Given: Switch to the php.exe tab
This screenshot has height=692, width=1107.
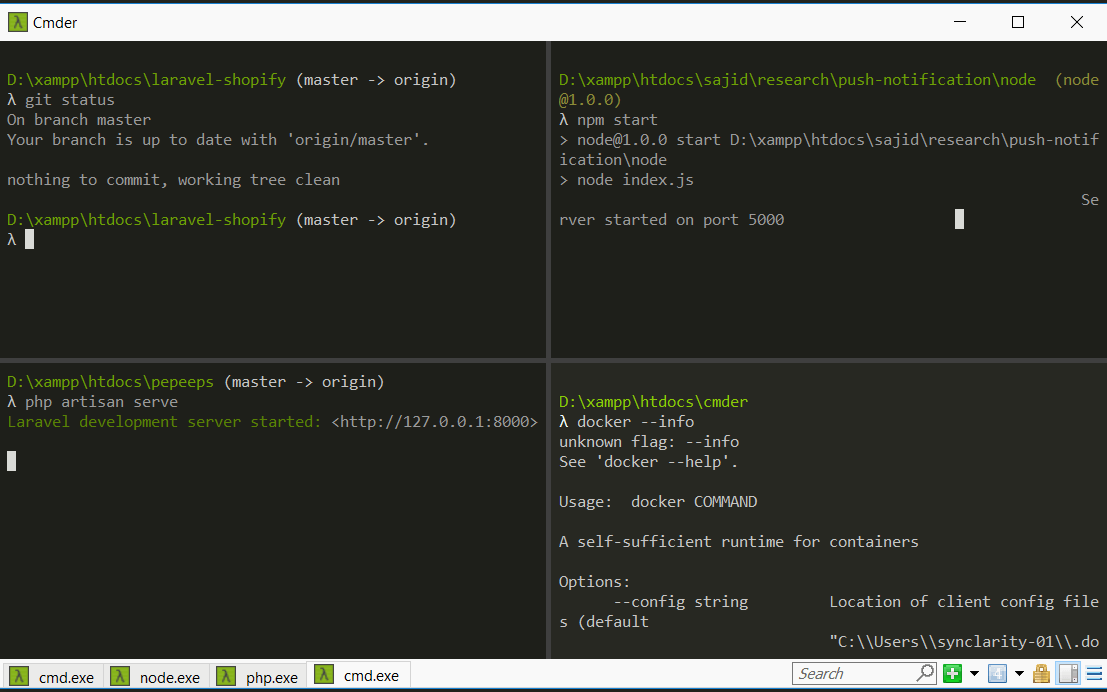Looking at the screenshot, I should tap(258, 676).
